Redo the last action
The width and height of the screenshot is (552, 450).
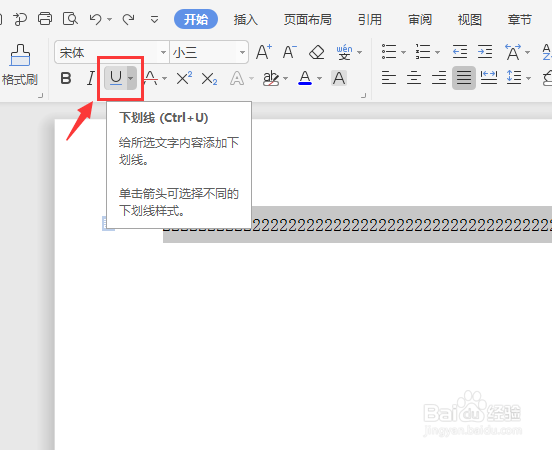coord(128,19)
